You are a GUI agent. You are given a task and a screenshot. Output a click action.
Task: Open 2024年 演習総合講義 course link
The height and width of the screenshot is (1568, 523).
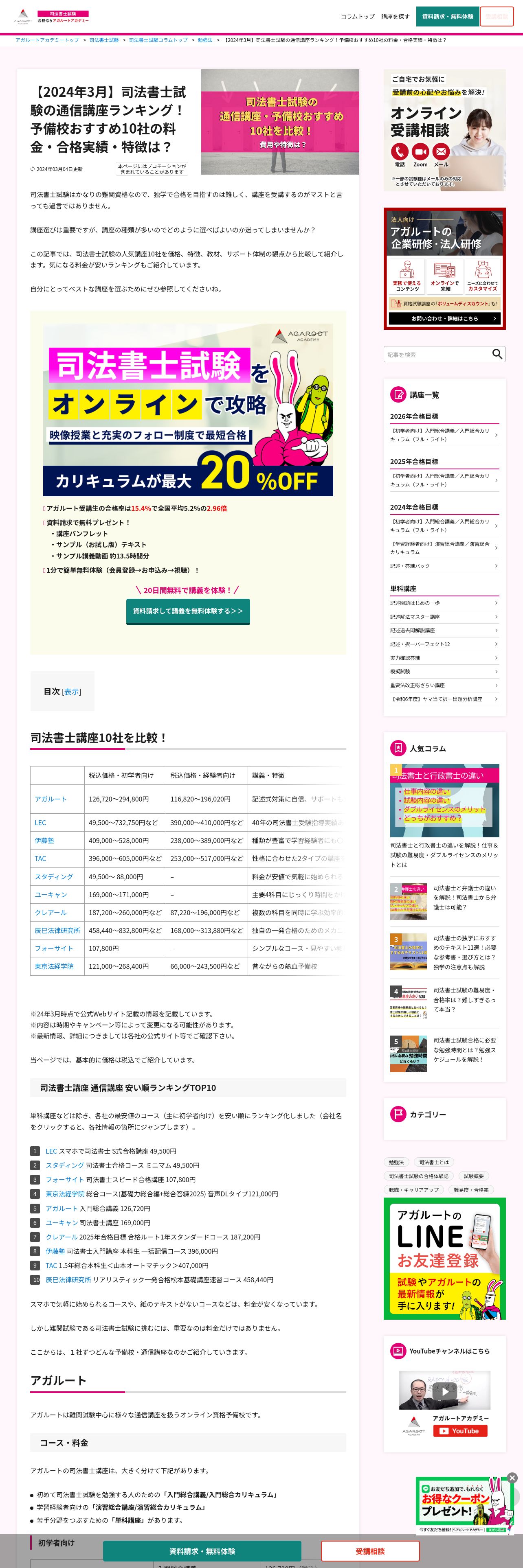coord(444,548)
